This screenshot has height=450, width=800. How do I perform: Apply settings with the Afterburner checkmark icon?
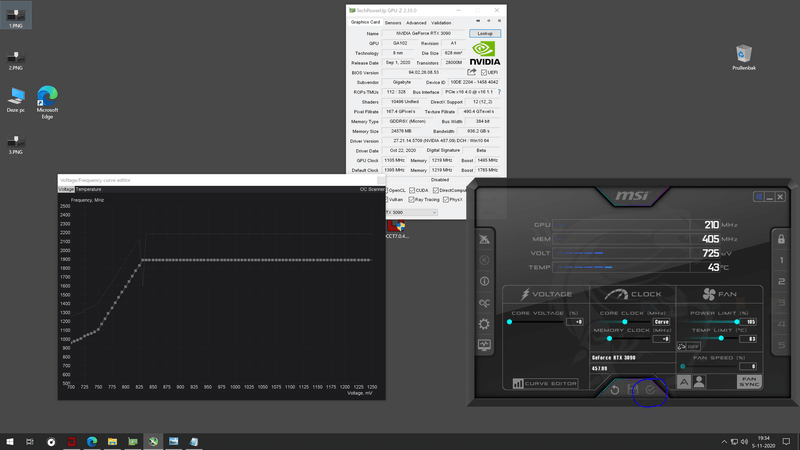(651, 390)
